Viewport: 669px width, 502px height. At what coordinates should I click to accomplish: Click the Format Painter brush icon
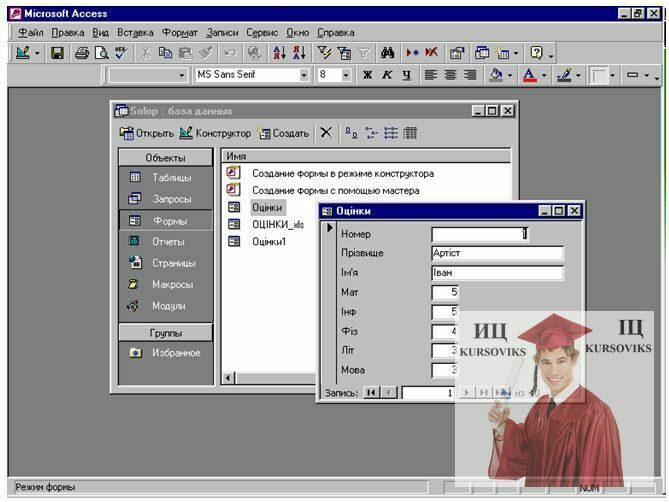tap(206, 53)
